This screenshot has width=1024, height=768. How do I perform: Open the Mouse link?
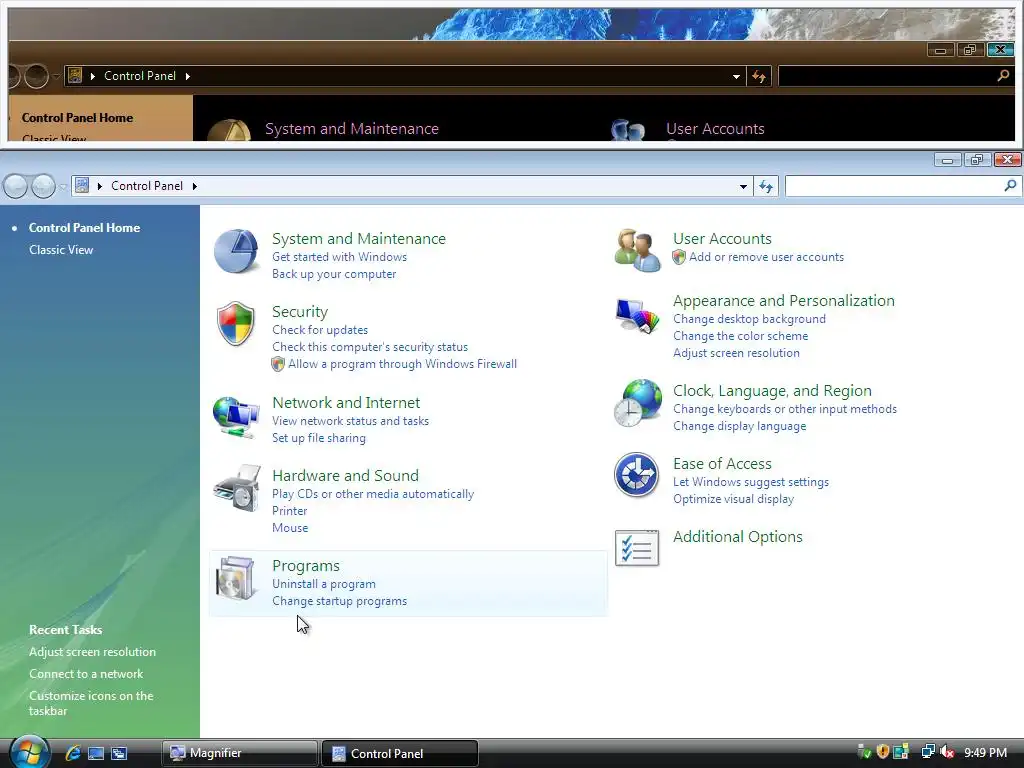tap(290, 528)
